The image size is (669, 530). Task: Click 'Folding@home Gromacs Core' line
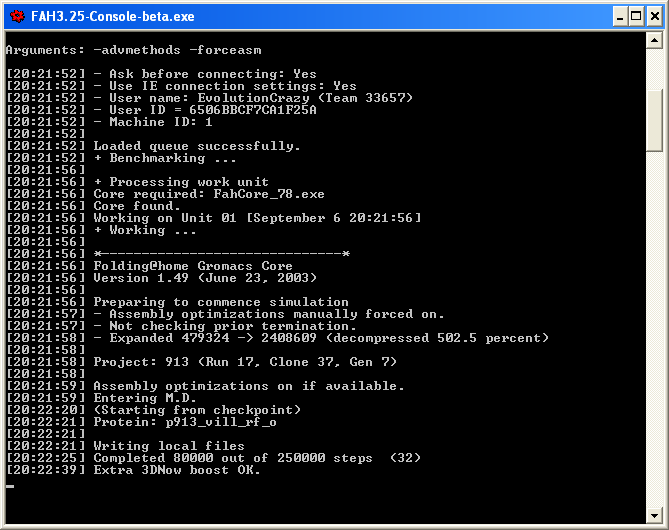[x=149, y=266]
